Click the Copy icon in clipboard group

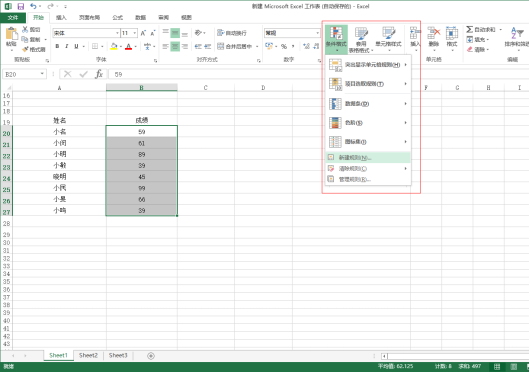[25, 40]
